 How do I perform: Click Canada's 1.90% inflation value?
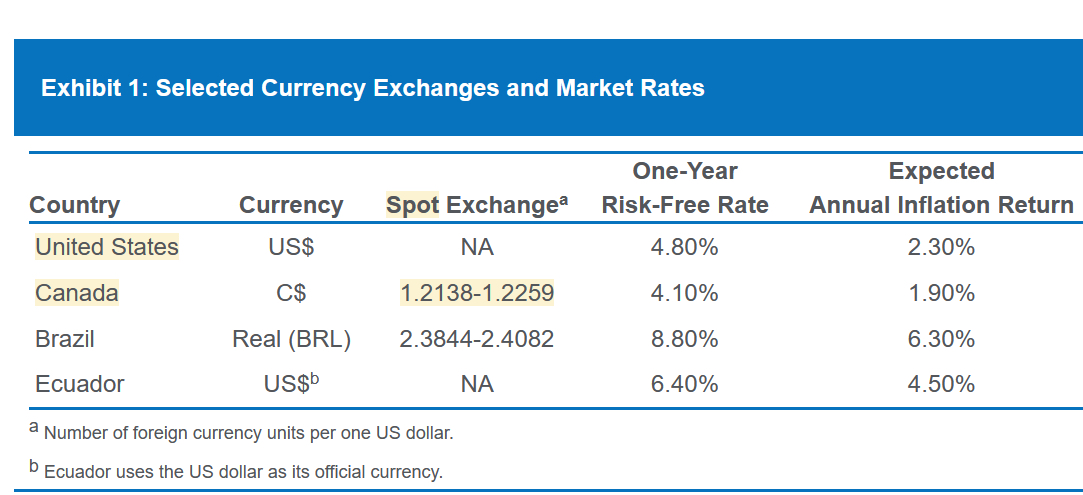941,293
